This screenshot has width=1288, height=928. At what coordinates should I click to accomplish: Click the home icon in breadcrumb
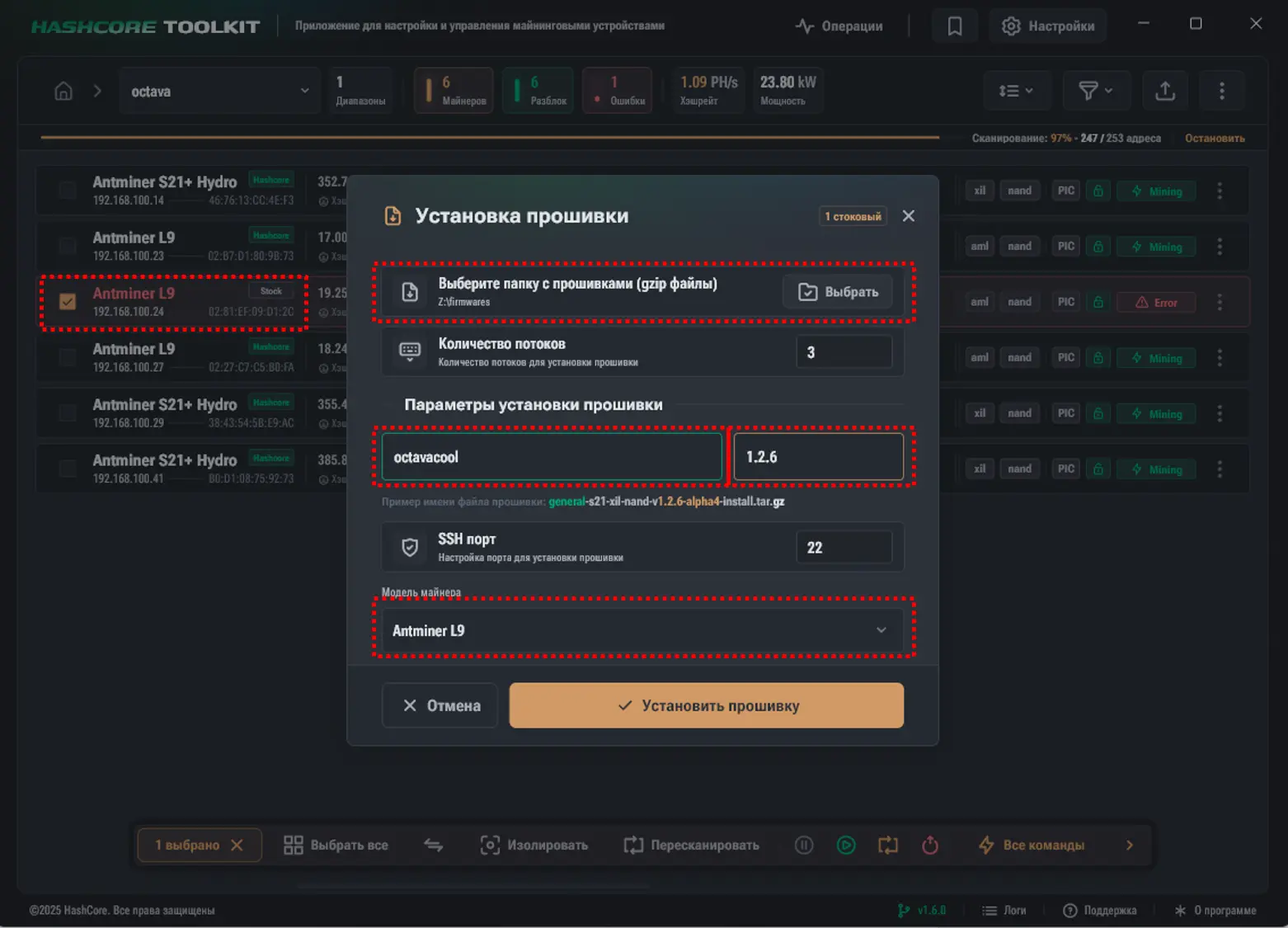[63, 92]
